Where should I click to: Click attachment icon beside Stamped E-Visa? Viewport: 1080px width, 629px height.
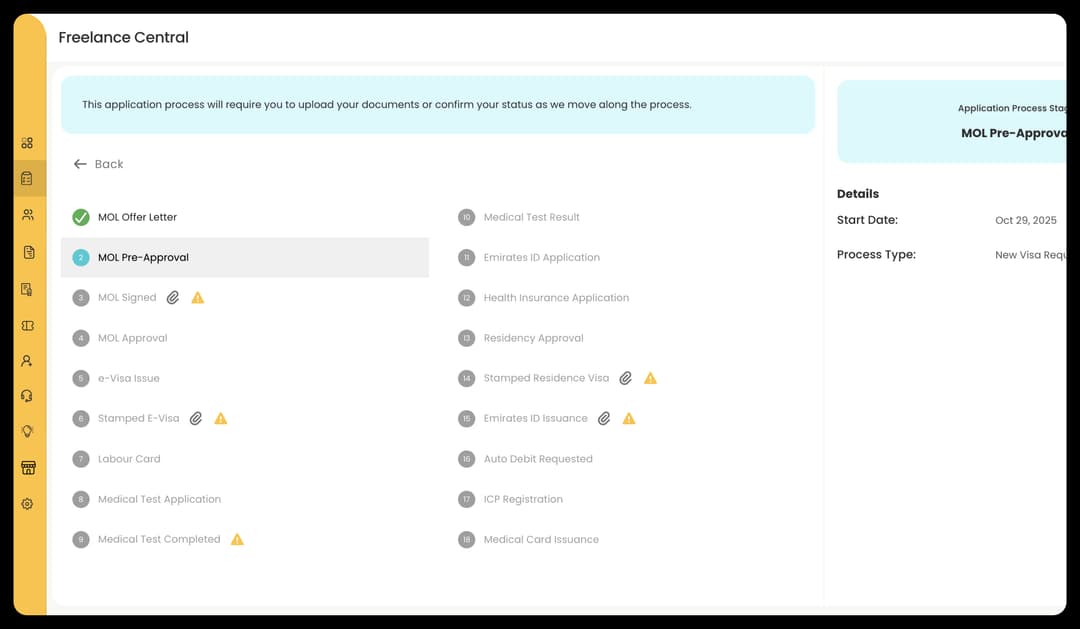[x=196, y=419]
